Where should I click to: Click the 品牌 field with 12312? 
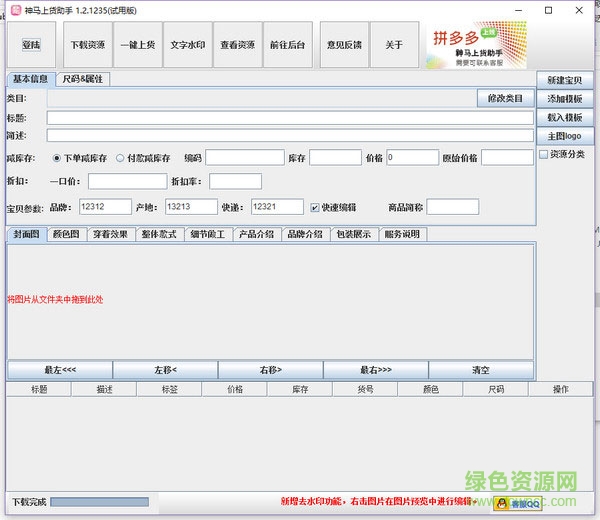tap(105, 207)
